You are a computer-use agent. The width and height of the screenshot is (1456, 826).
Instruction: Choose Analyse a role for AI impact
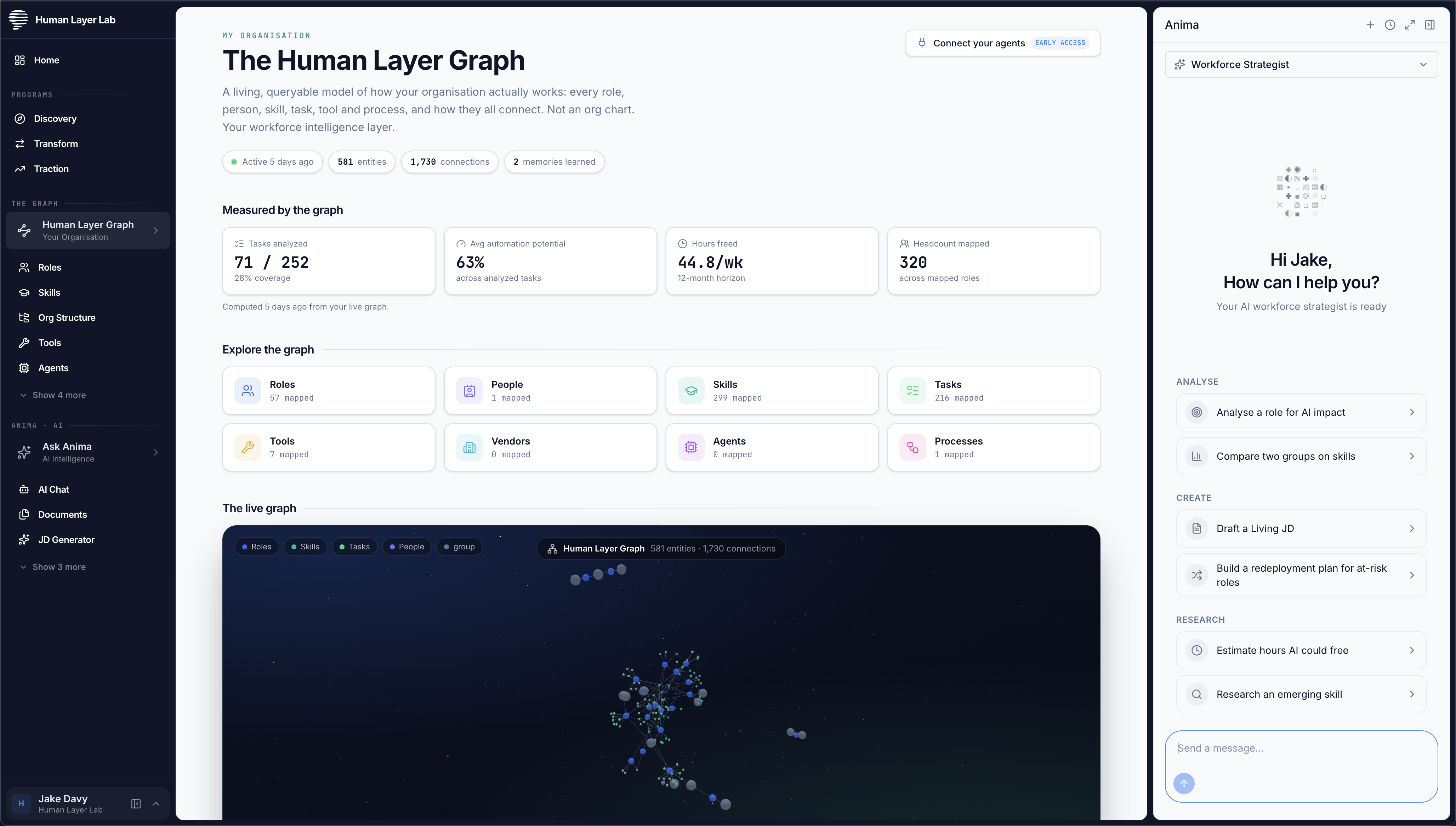1301,412
